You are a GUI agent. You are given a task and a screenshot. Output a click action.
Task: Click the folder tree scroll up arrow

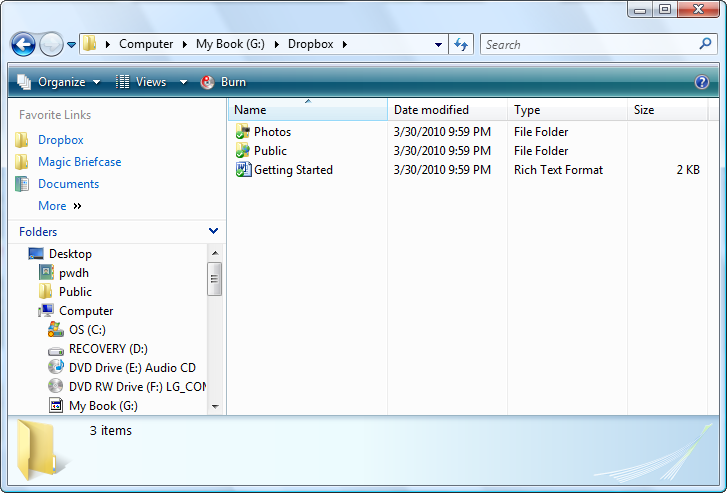[215, 253]
